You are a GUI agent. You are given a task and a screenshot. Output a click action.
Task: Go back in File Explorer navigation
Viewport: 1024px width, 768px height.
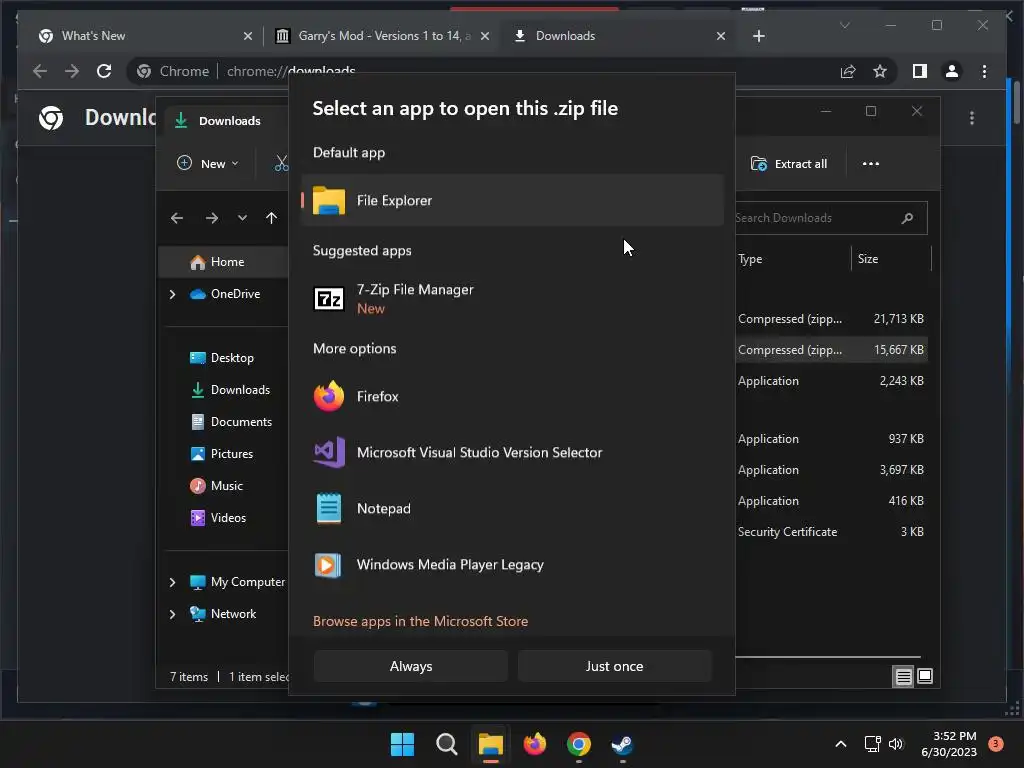[177, 218]
